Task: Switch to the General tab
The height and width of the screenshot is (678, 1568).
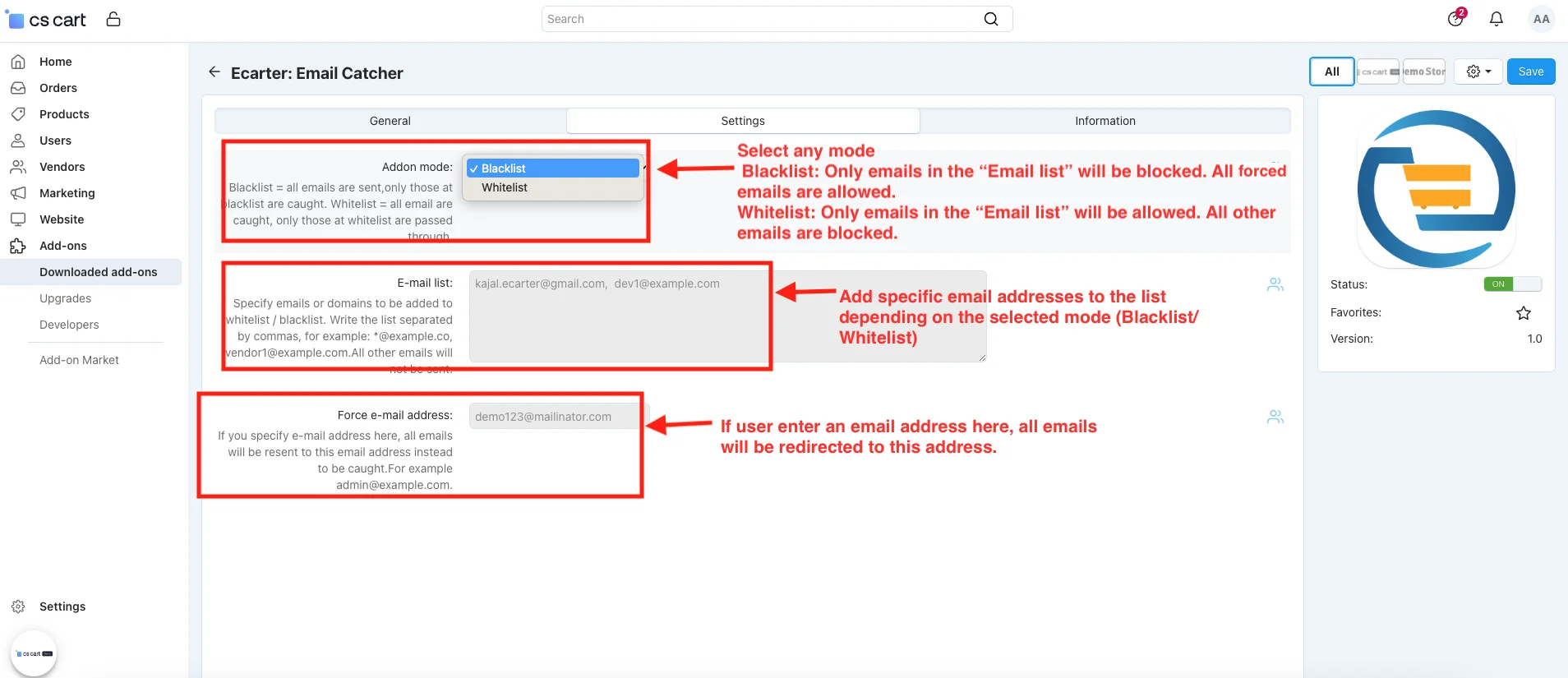Action: (390, 121)
